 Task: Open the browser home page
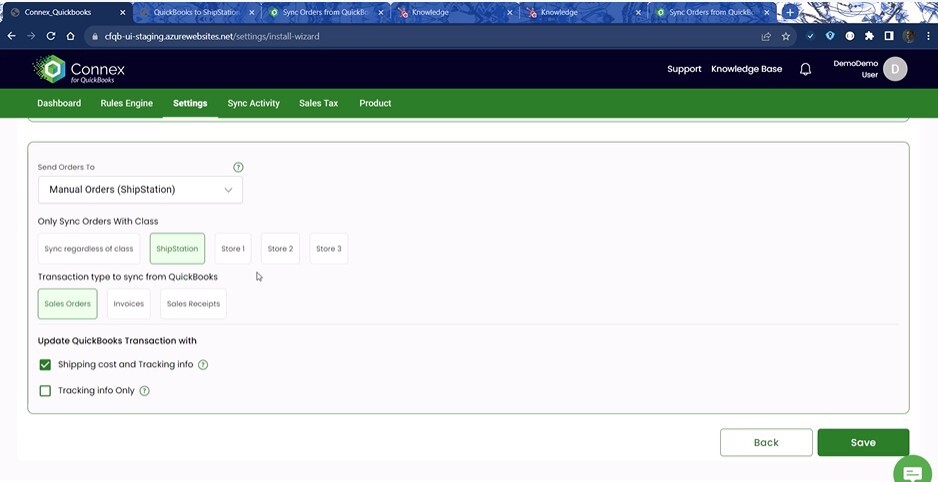[x=71, y=36]
